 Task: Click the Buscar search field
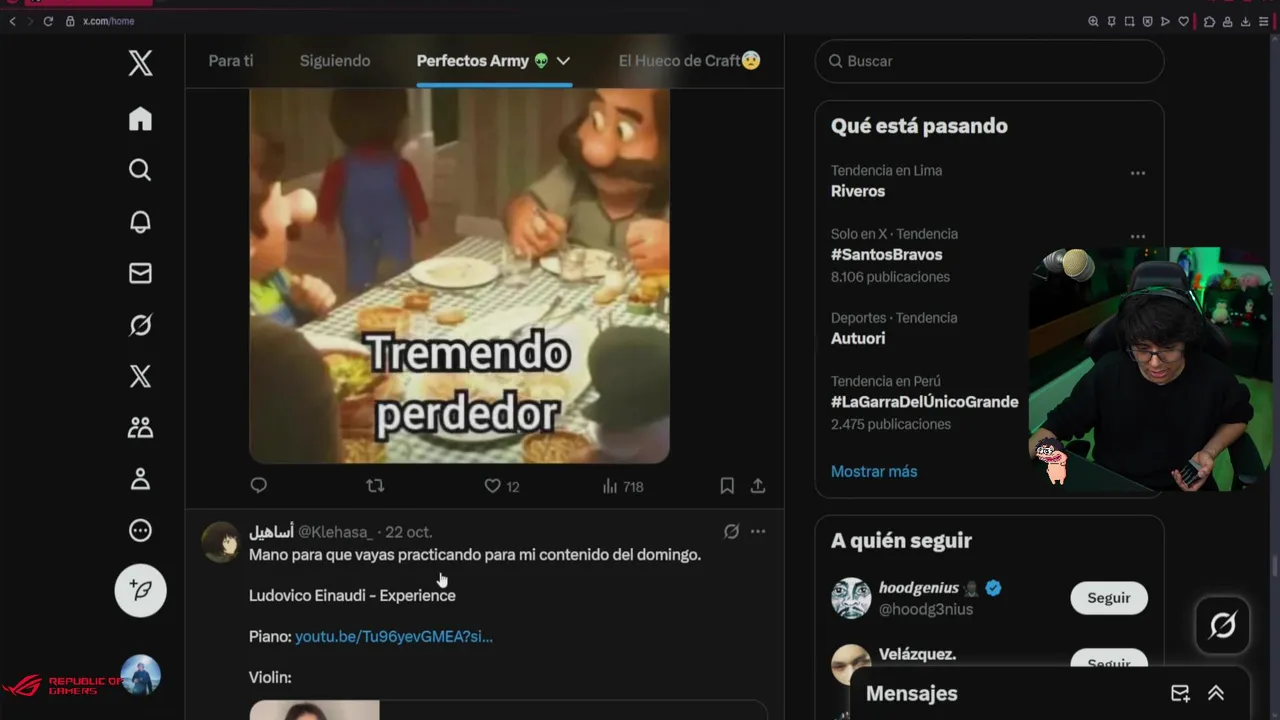coord(989,61)
